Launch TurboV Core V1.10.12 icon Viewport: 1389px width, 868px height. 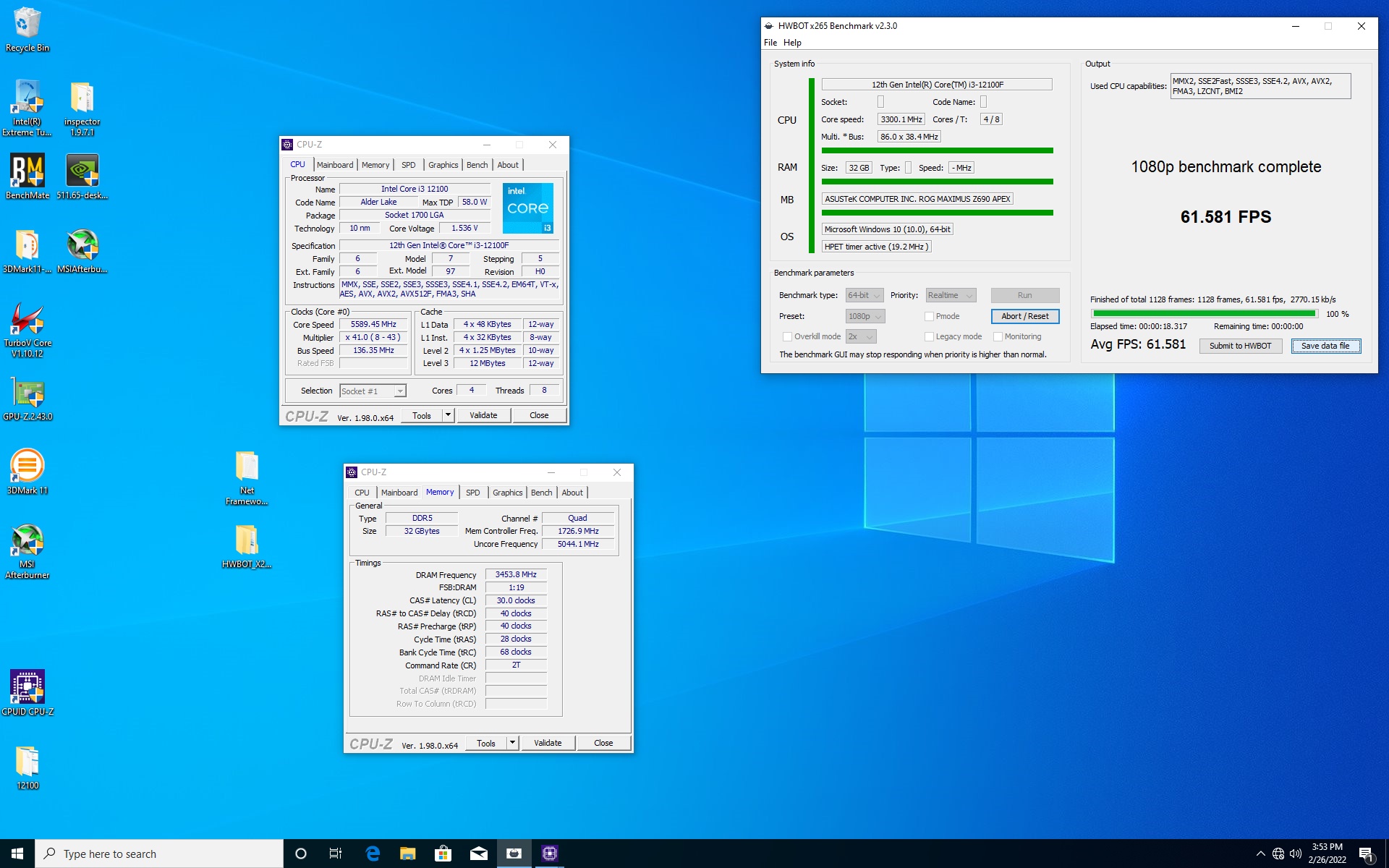[27, 330]
